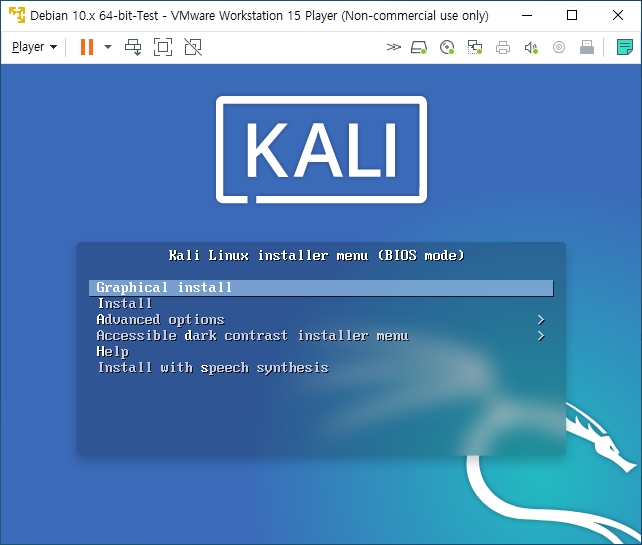Select the Install menu entry
This screenshot has width=642, height=545.
coord(124,304)
